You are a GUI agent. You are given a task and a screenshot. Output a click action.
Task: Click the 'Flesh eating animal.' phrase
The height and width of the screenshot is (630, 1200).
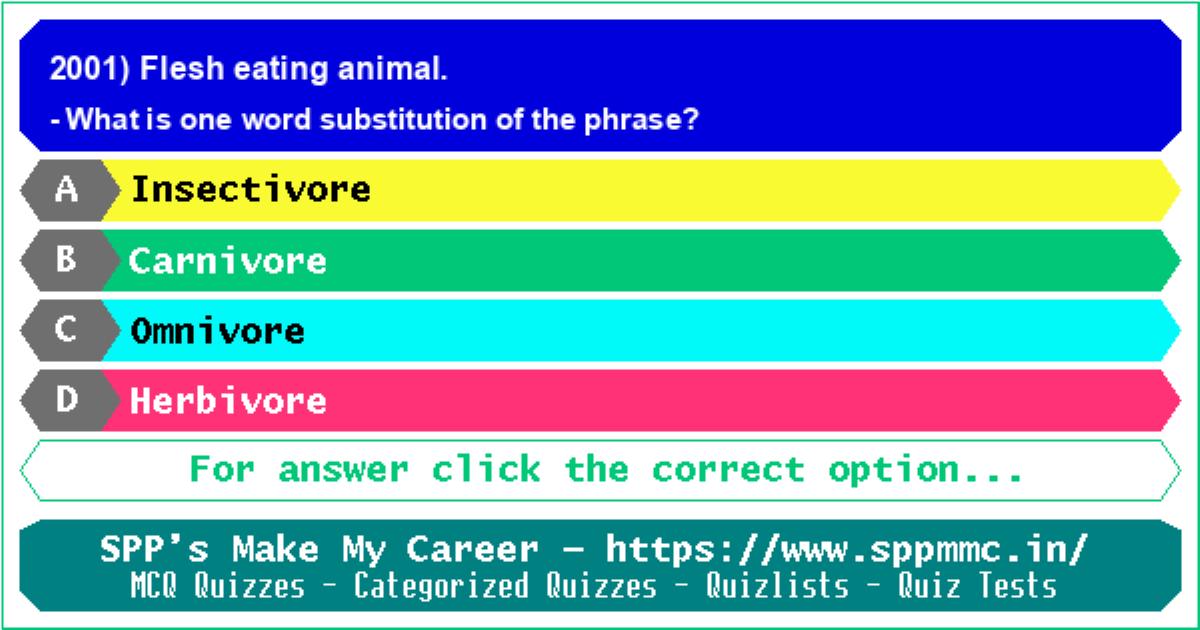click(x=294, y=70)
